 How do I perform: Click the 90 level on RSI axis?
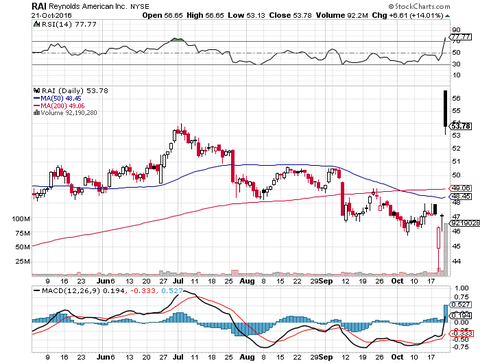[x=457, y=30]
